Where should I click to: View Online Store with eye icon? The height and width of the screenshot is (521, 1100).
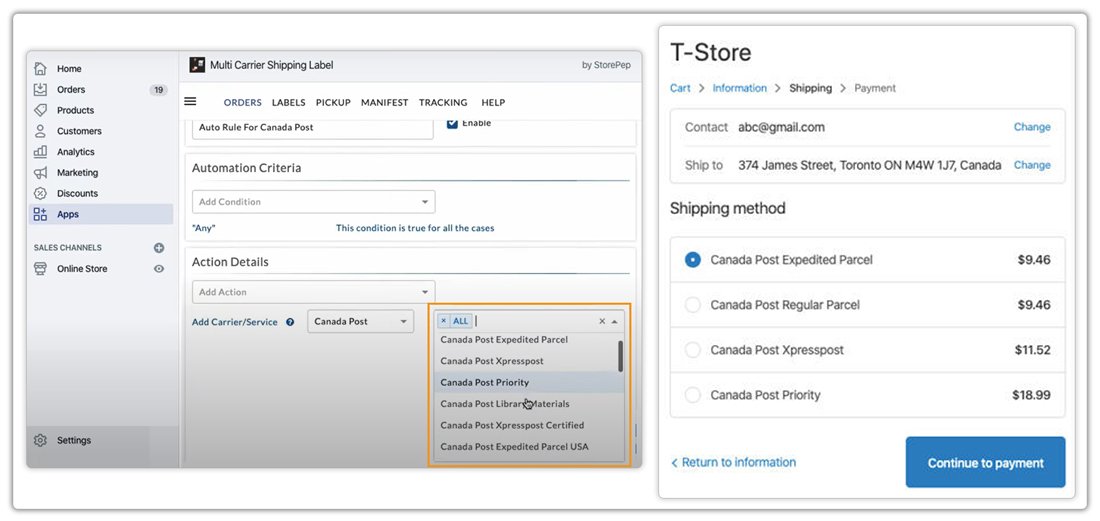click(159, 269)
